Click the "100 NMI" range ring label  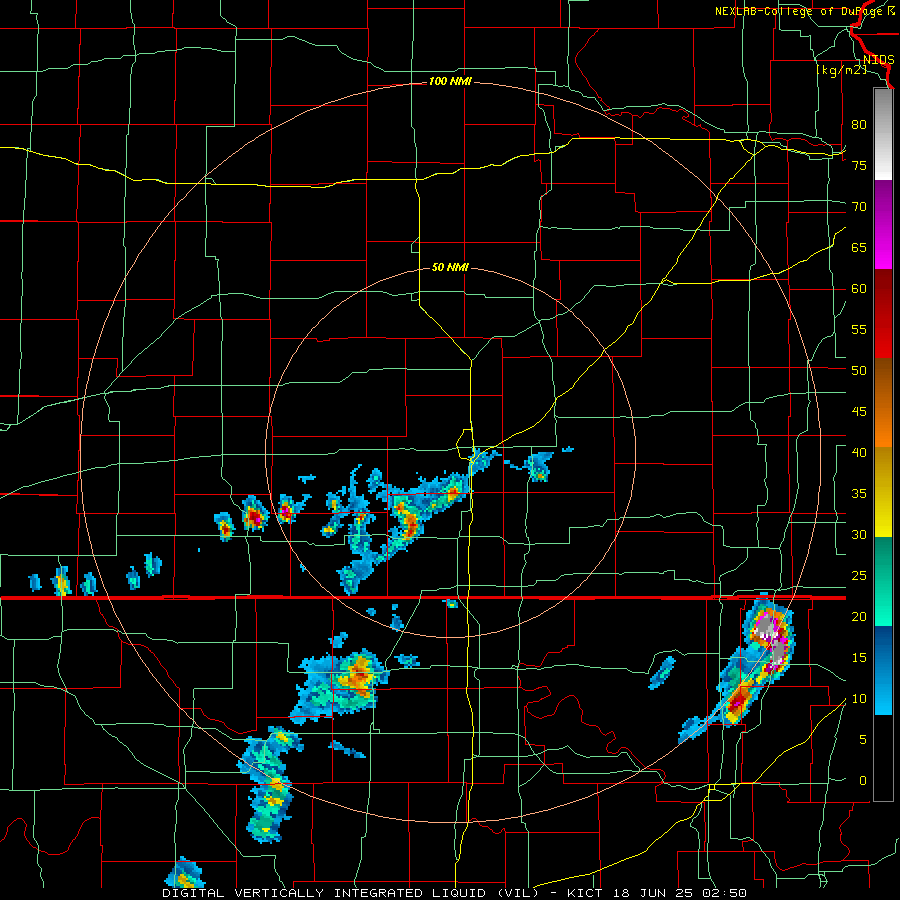tap(450, 82)
